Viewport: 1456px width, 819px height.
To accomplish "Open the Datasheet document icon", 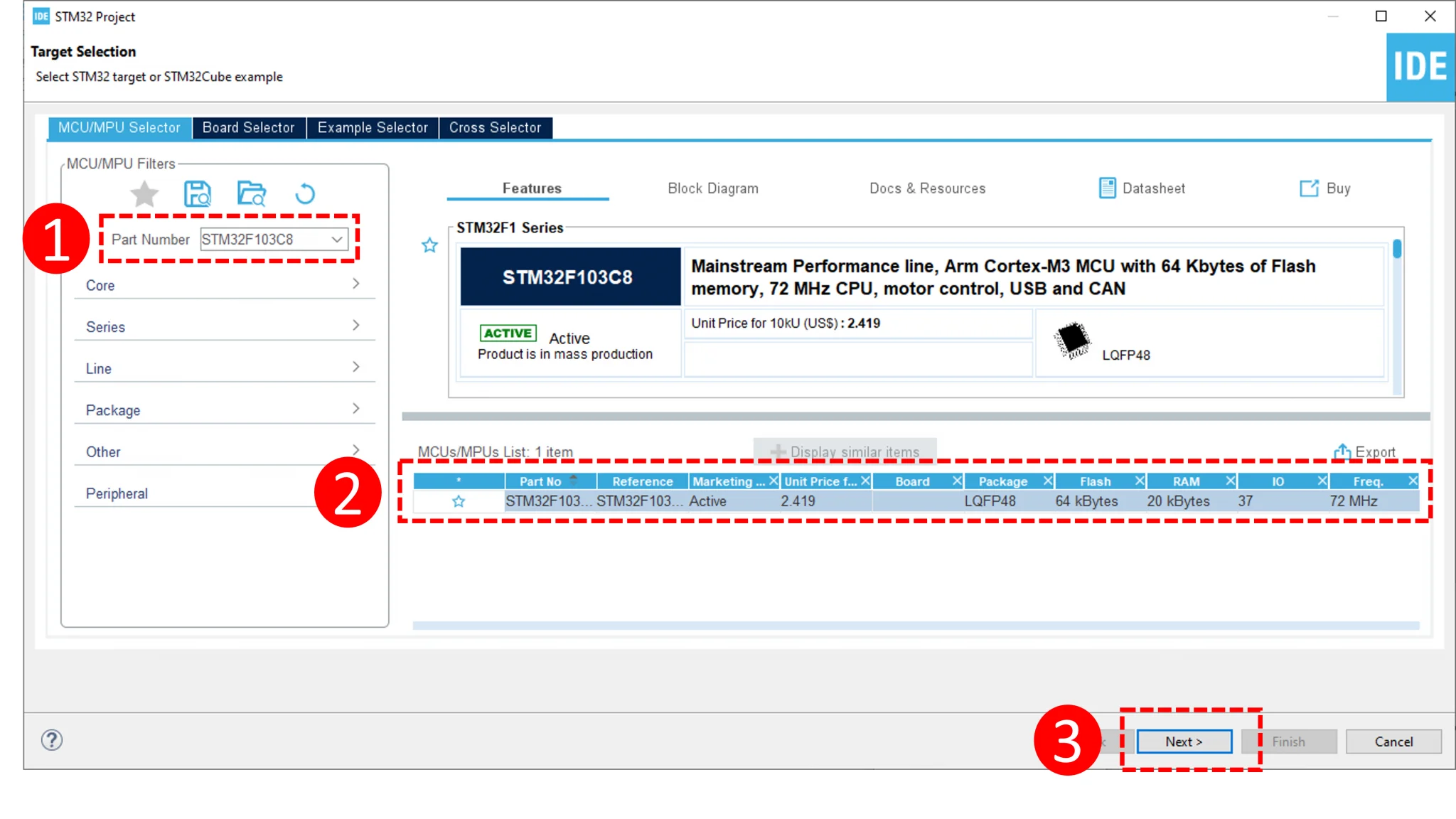I will pos(1107,188).
